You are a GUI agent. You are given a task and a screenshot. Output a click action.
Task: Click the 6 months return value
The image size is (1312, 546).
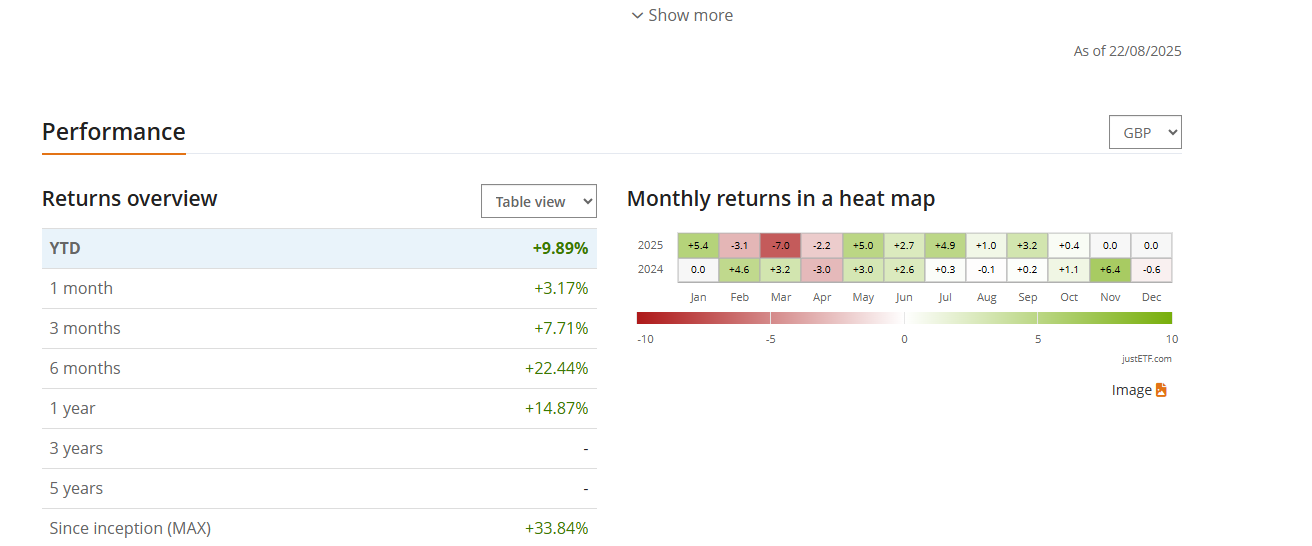556,368
